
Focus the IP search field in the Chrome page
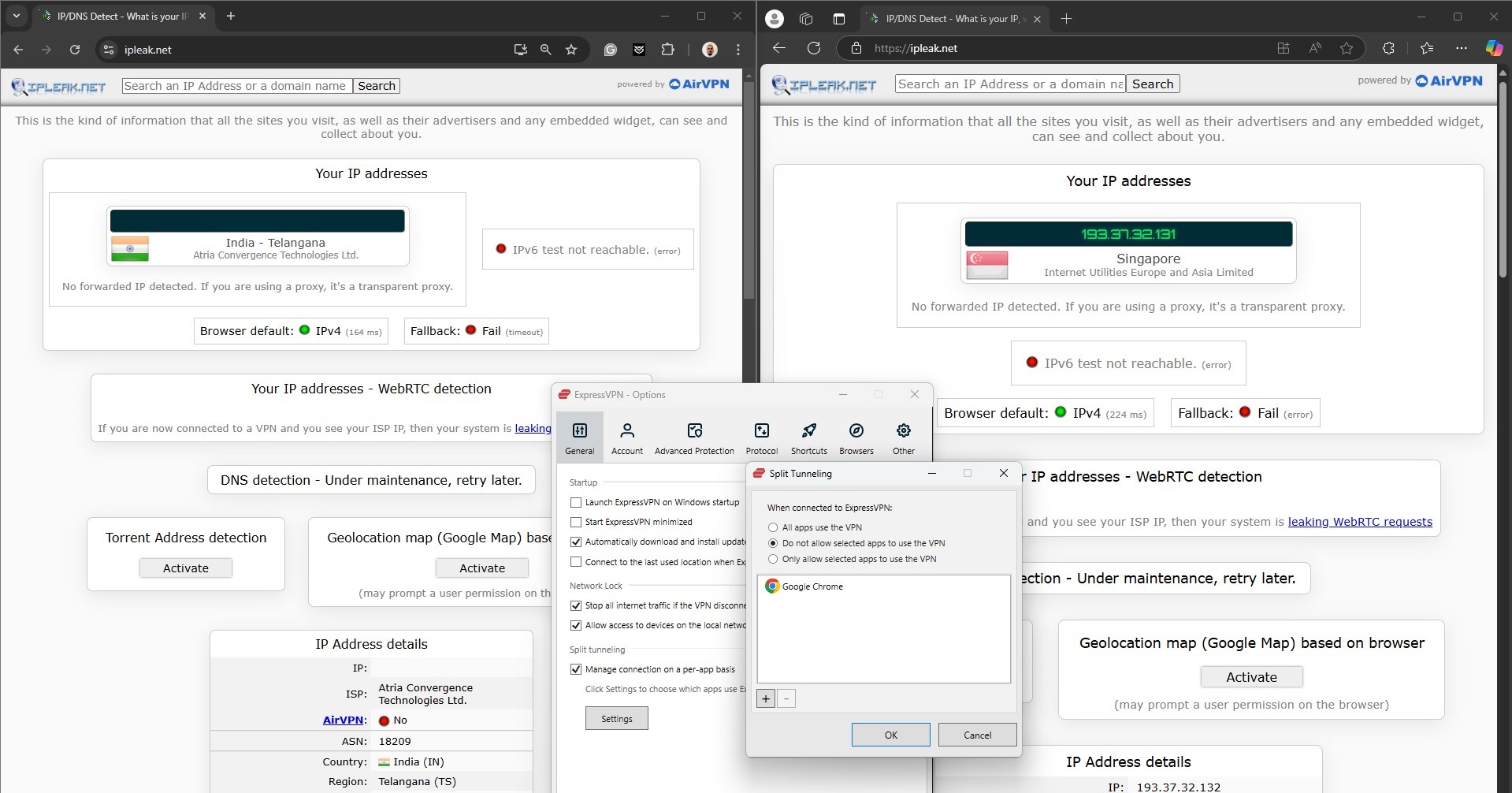pyautogui.click(x=237, y=86)
